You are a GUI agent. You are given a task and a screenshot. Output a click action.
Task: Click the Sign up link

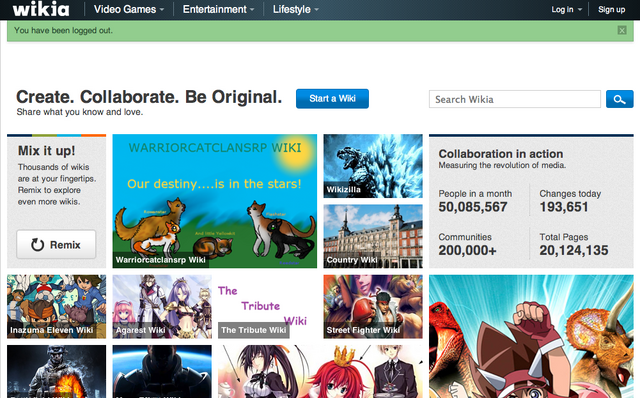tap(611, 9)
